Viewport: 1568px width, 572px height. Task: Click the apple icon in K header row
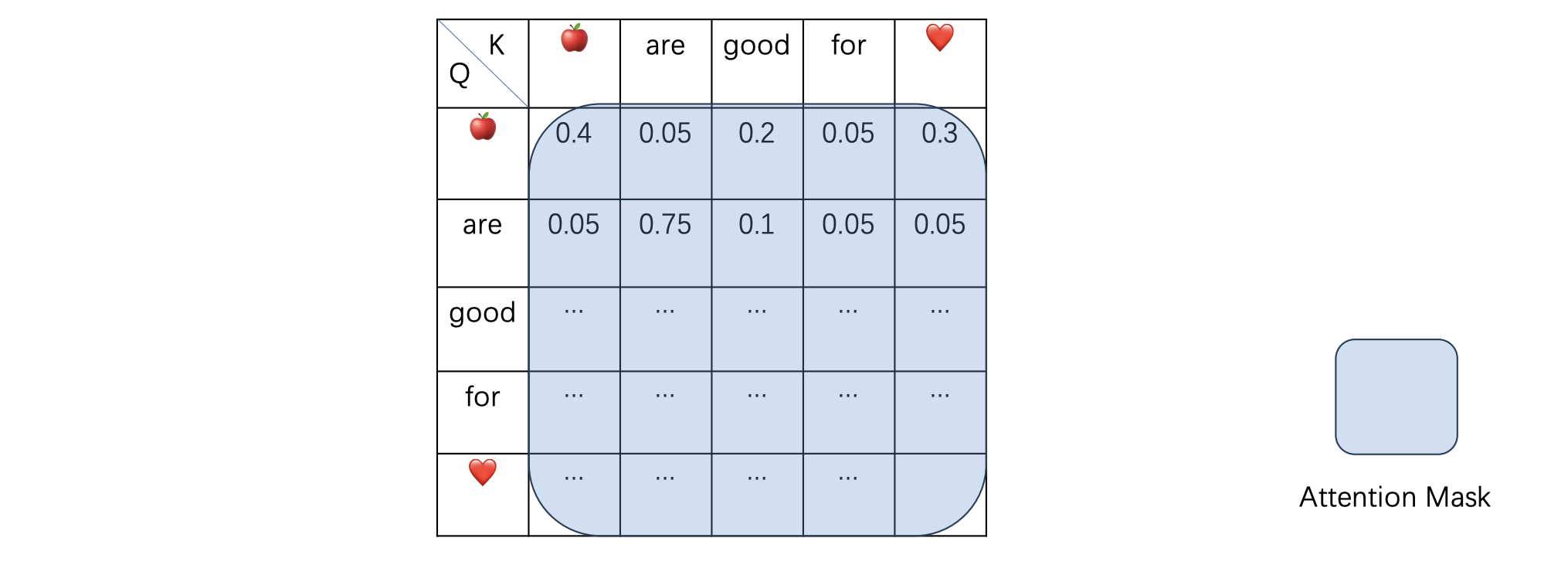click(574, 38)
